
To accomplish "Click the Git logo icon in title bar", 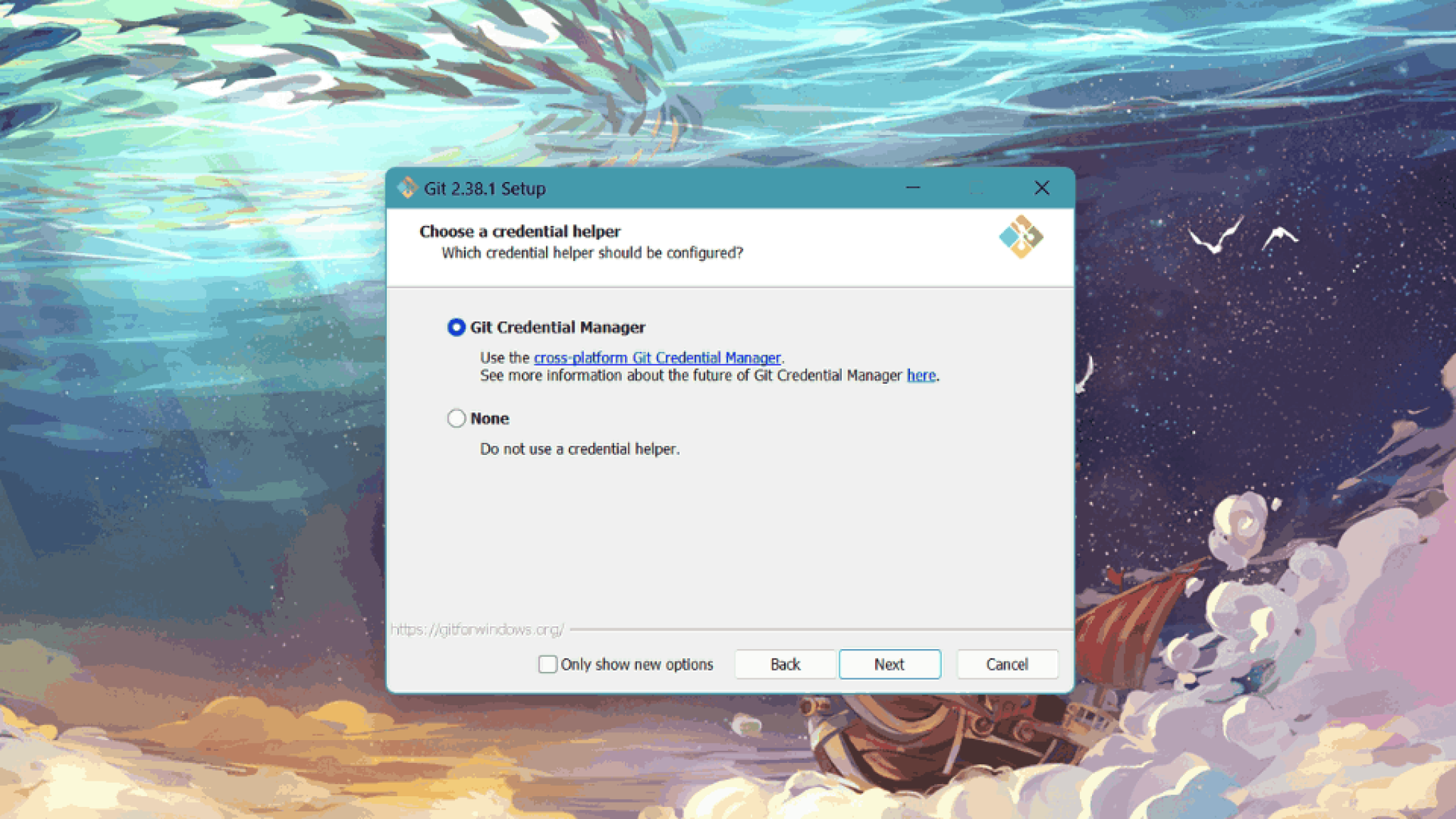I will pos(407,188).
